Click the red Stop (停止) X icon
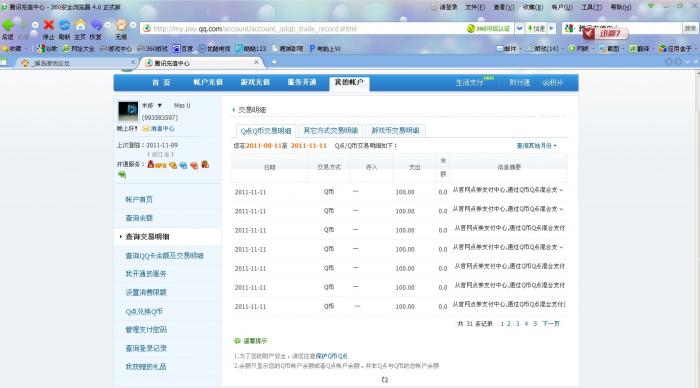 (49, 25)
